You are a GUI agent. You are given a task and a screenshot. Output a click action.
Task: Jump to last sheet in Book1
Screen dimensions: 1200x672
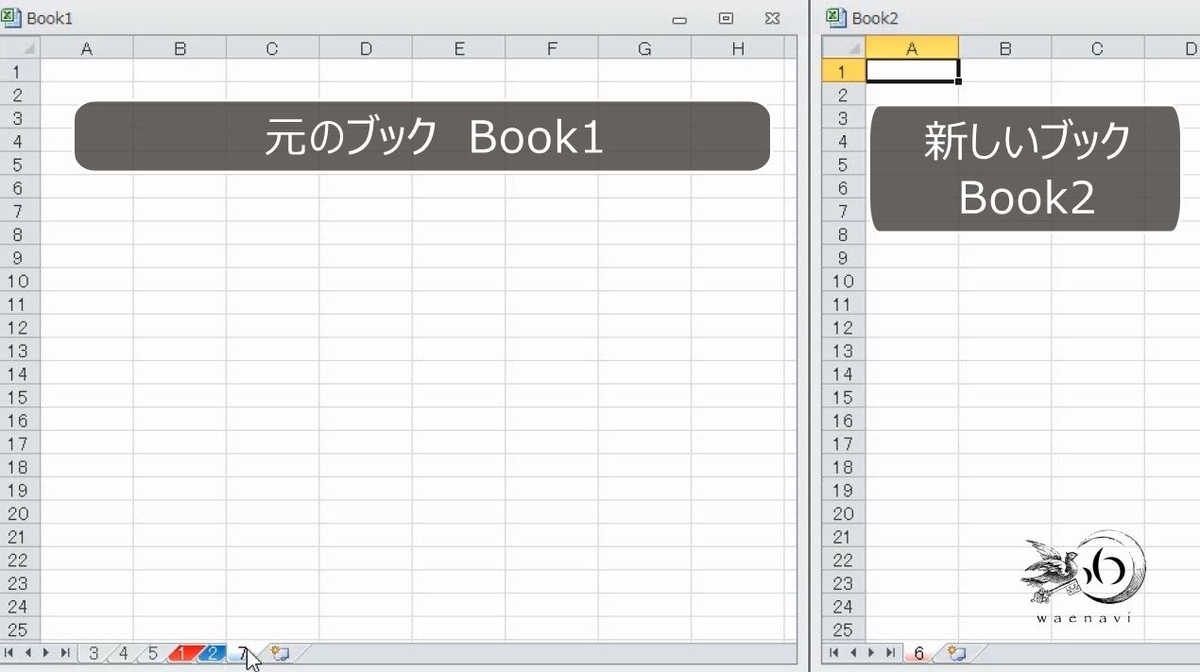coord(64,653)
